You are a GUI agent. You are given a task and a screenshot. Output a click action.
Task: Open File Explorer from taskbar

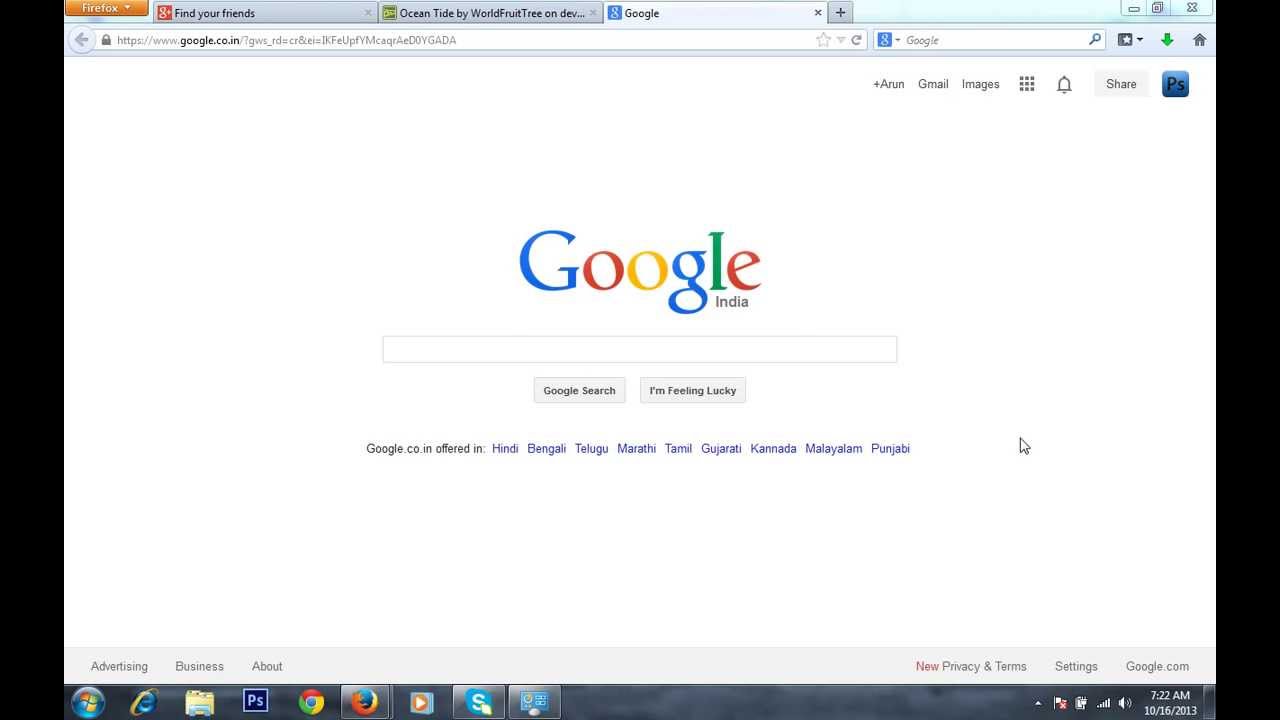(200, 702)
